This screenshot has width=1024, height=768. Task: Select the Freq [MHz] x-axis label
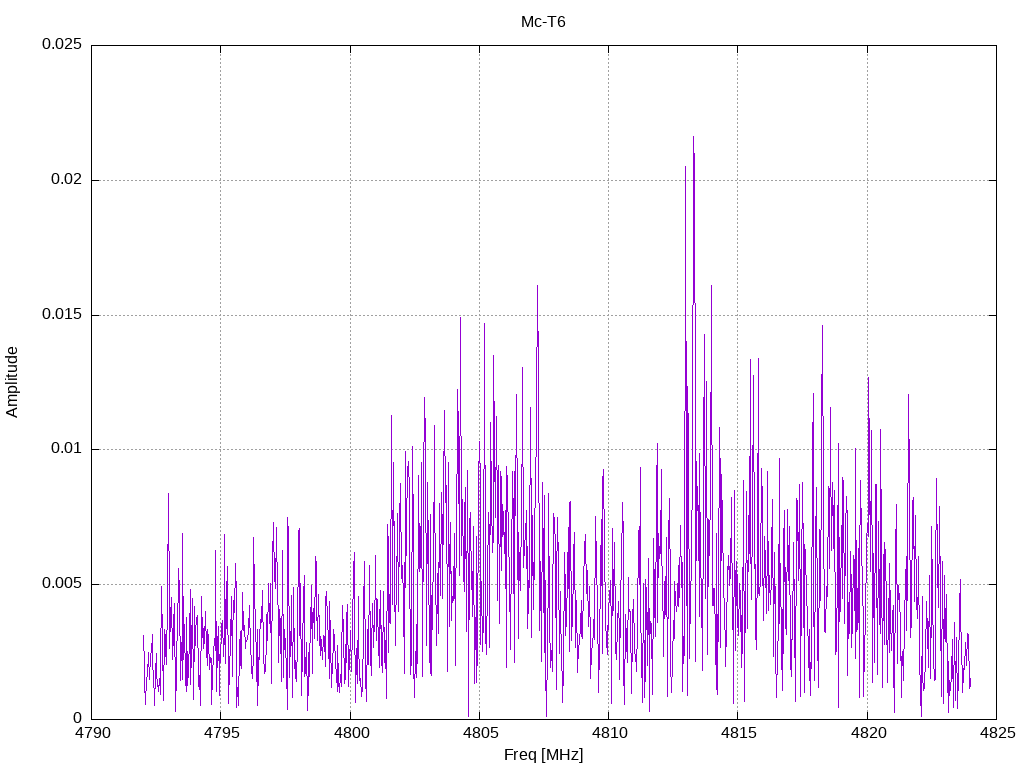(543, 755)
